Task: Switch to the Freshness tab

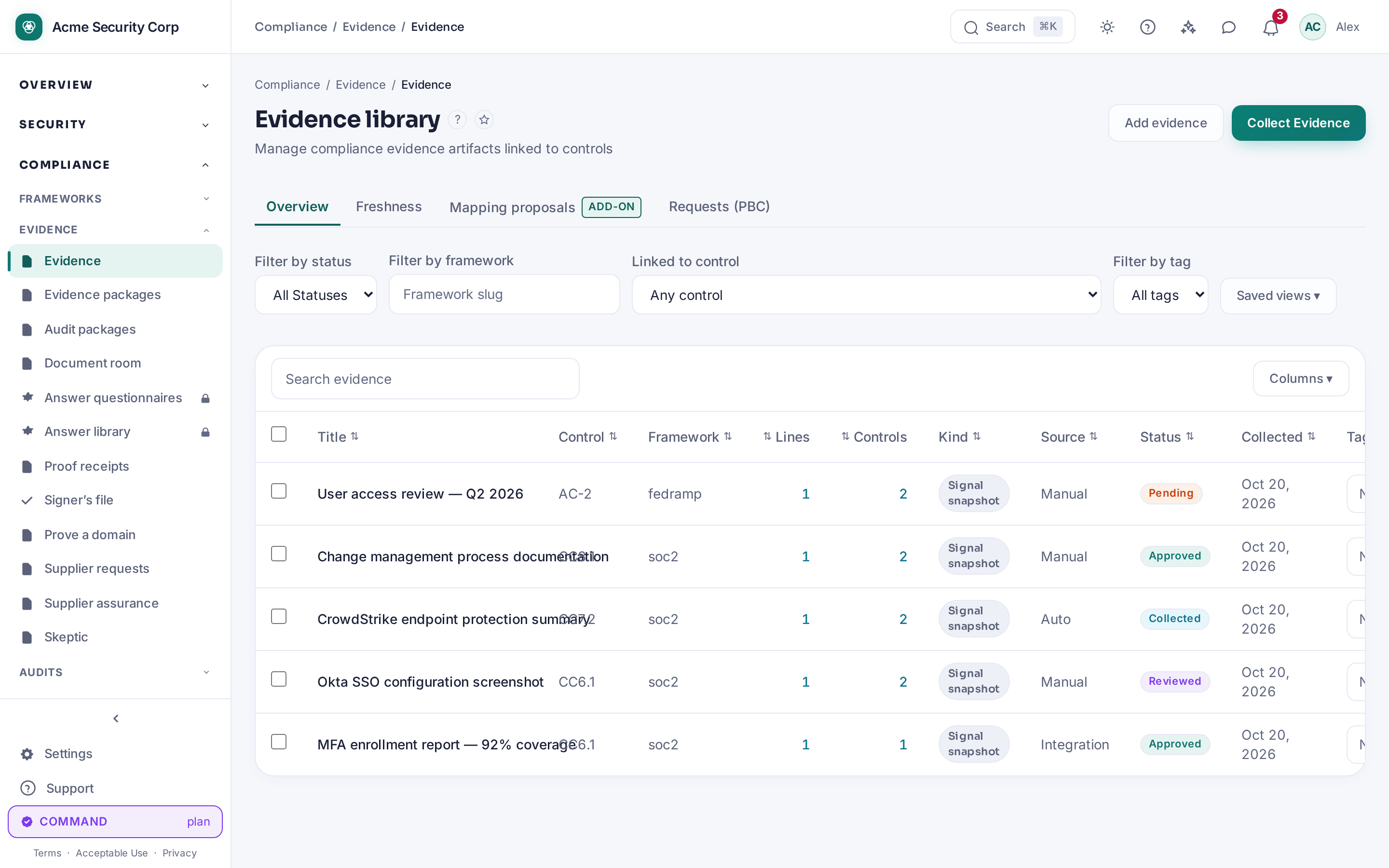Action: pyautogui.click(x=389, y=207)
